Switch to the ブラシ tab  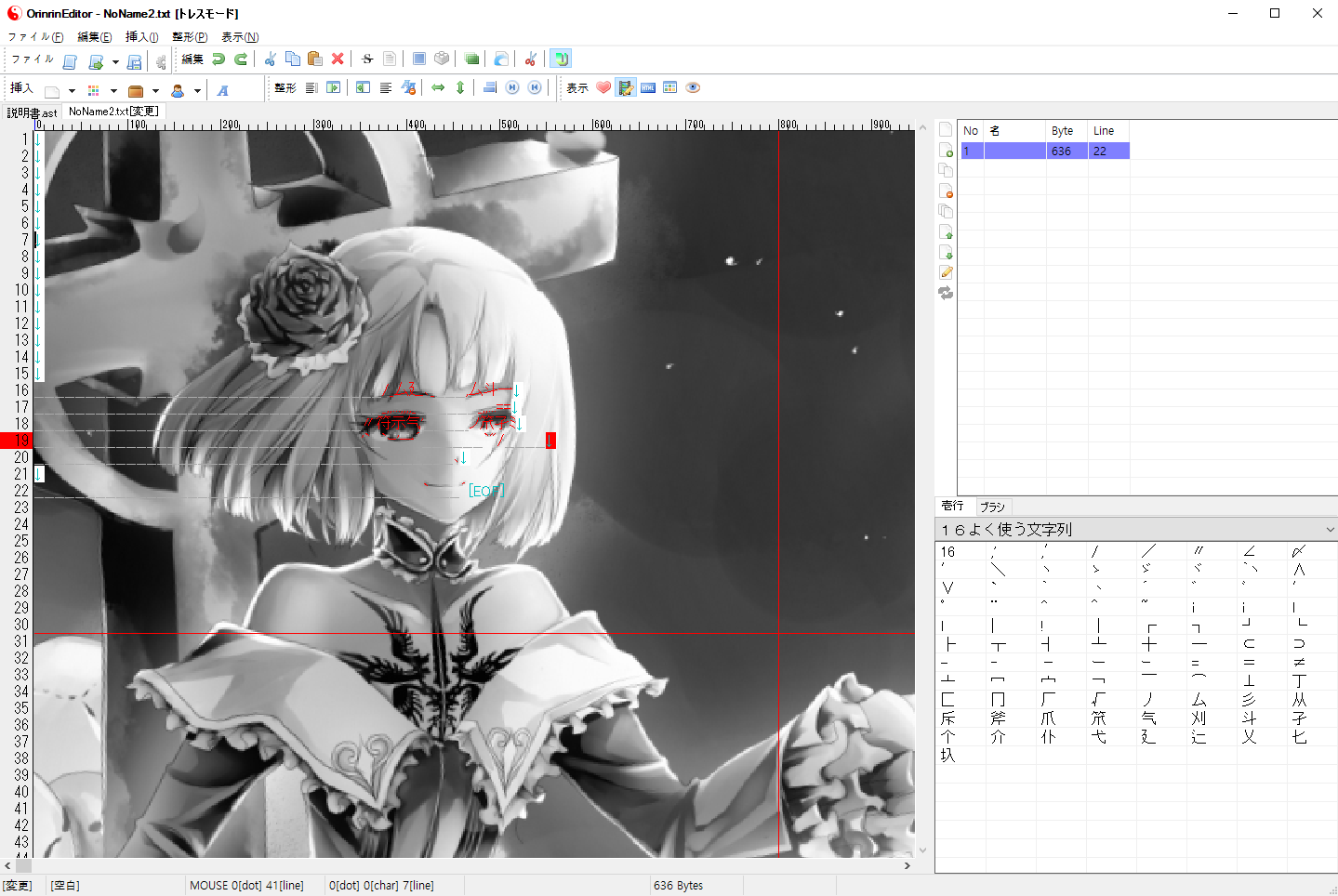tap(992, 507)
